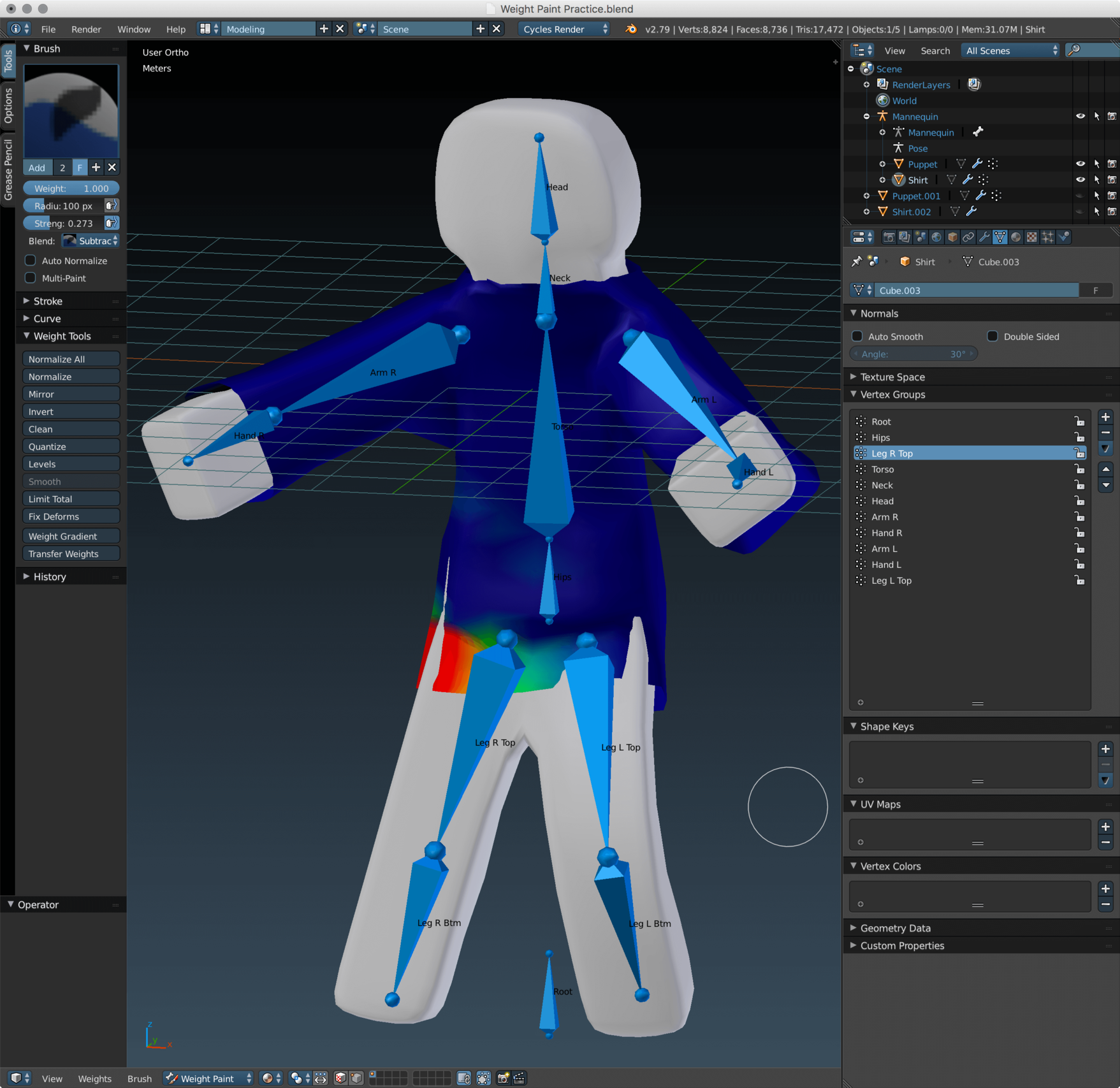1120x1088 pixels.
Task: Open the Blend mode Subtract dropdown
Action: pyautogui.click(x=91, y=240)
